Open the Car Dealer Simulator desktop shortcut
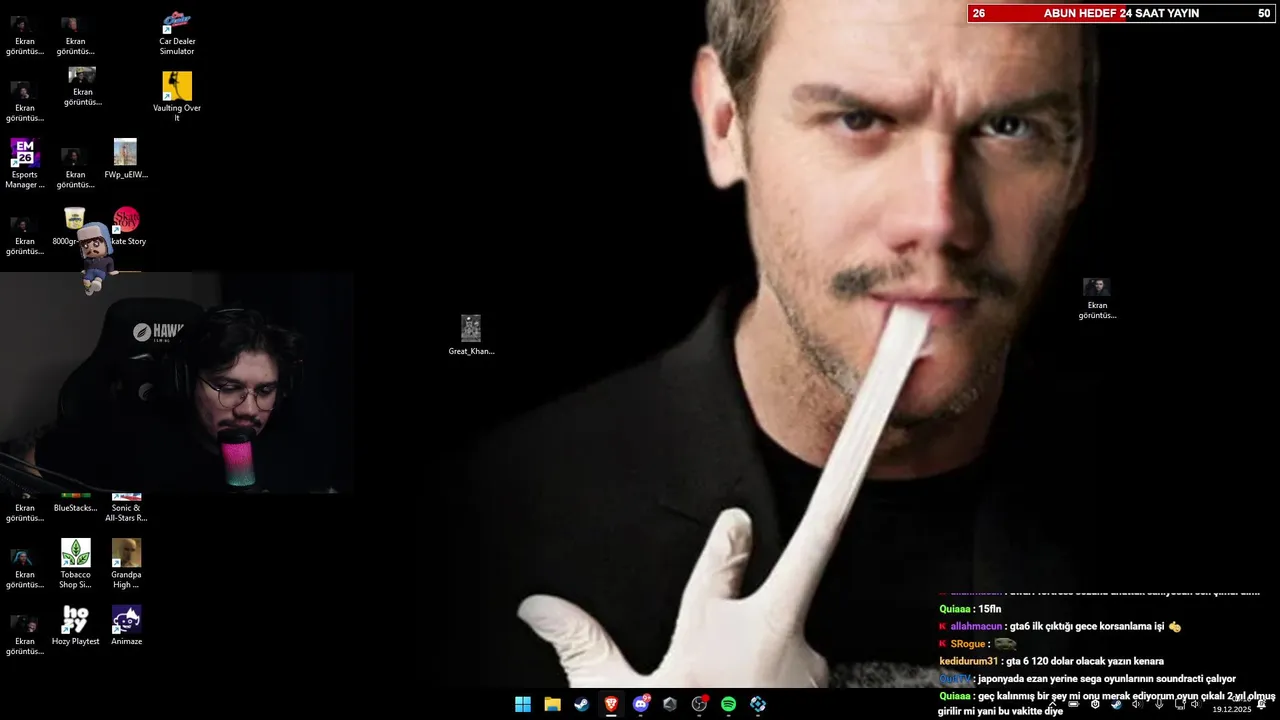The image size is (1280, 720). (177, 33)
